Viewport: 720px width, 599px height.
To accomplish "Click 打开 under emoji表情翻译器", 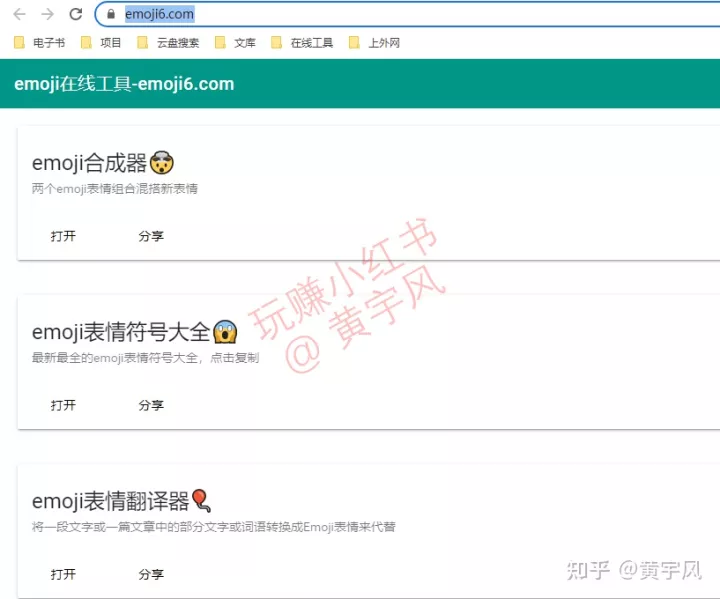I will point(63,574).
